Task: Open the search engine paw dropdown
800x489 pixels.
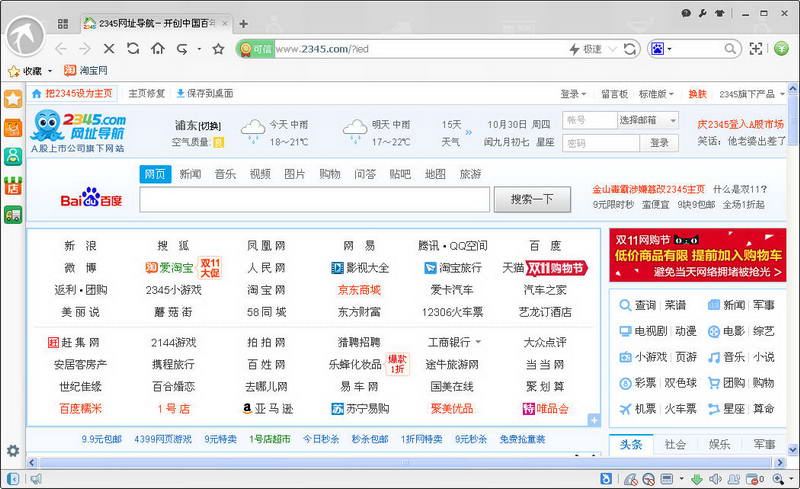Action: [669, 49]
